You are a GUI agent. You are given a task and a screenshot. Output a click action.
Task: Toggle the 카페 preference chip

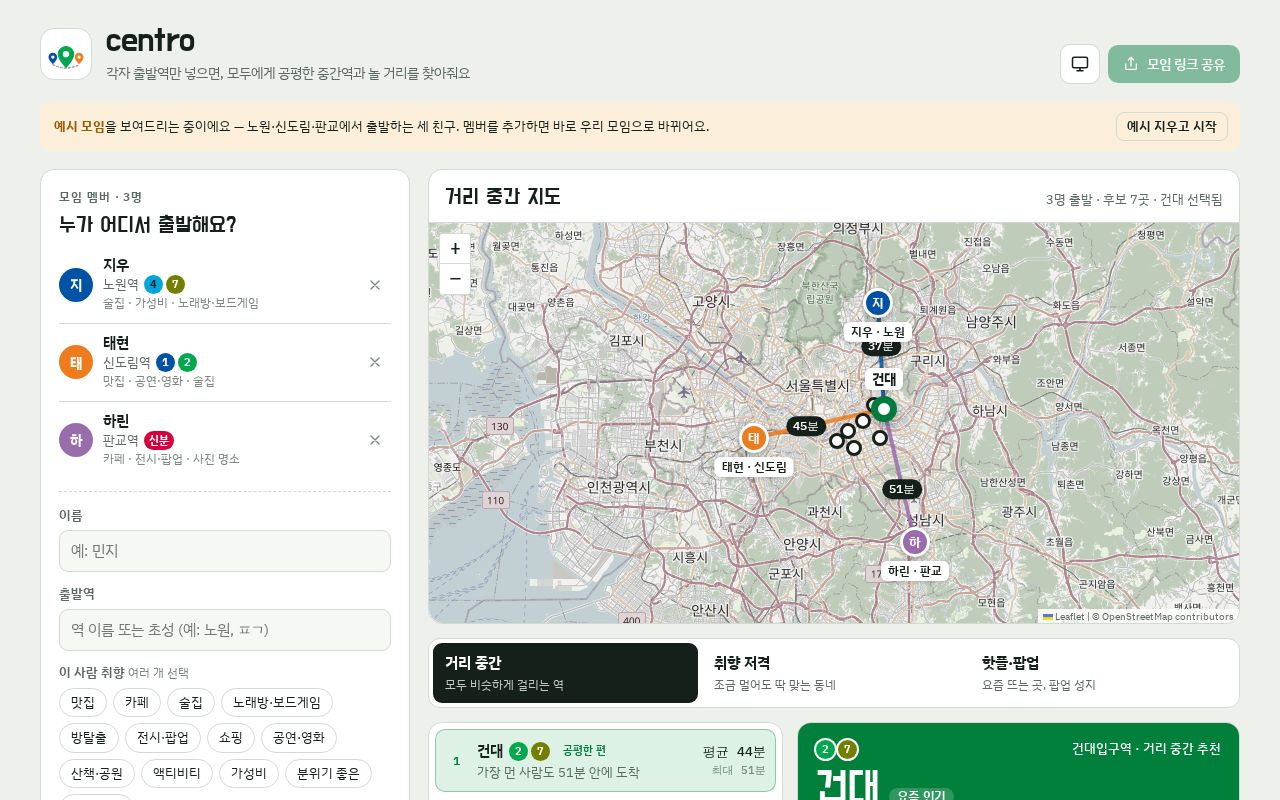(x=137, y=703)
